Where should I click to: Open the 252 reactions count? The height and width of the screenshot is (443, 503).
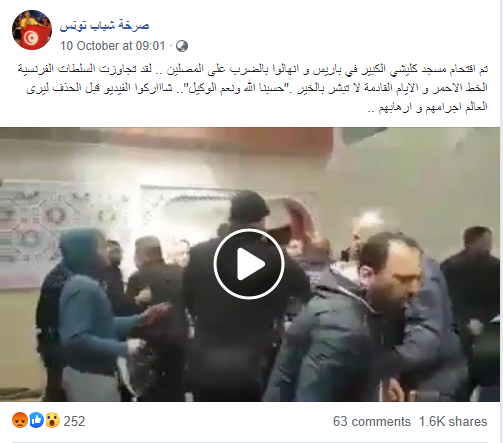pyautogui.click(x=74, y=421)
